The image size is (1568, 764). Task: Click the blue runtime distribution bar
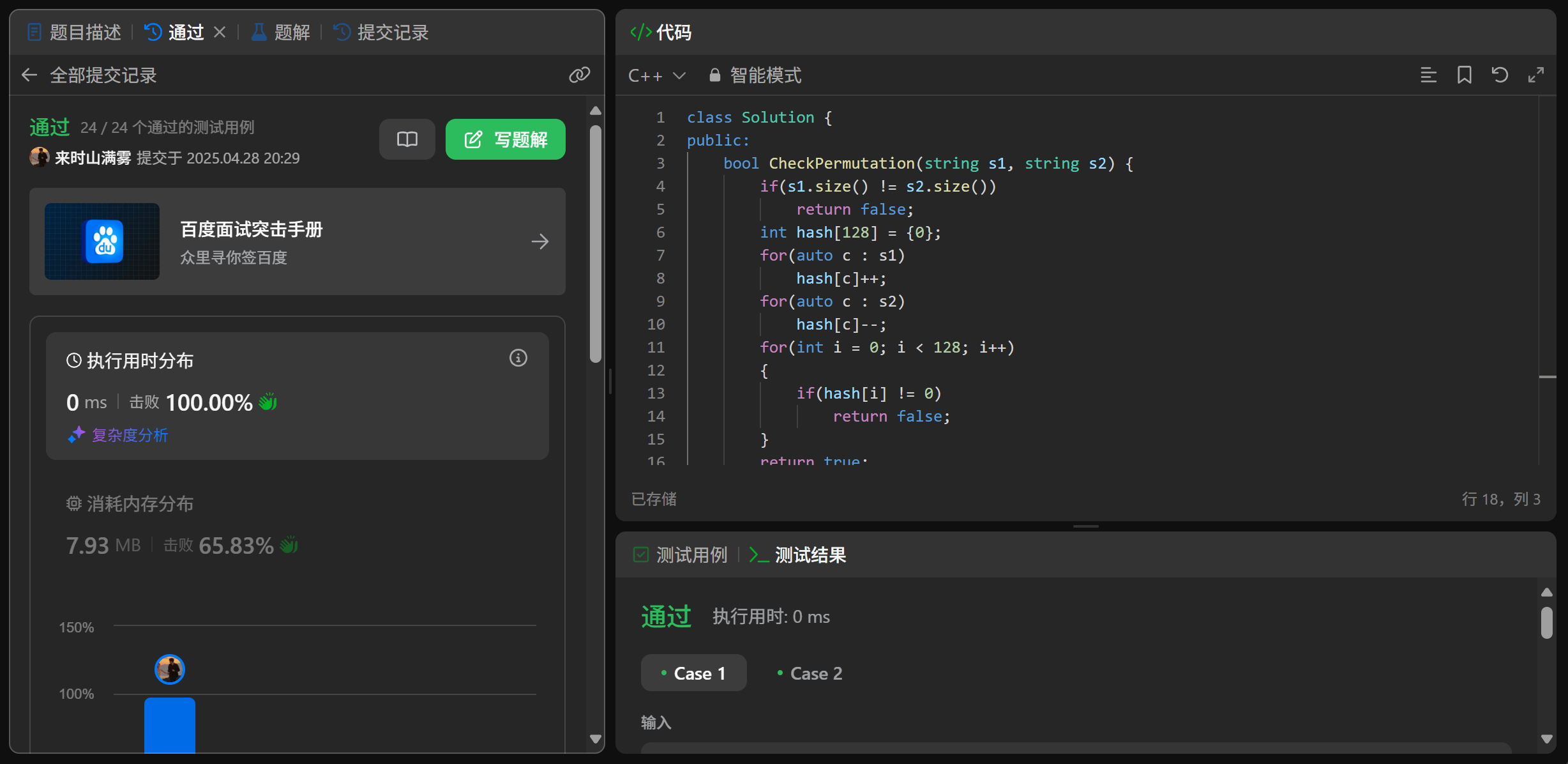click(x=169, y=724)
